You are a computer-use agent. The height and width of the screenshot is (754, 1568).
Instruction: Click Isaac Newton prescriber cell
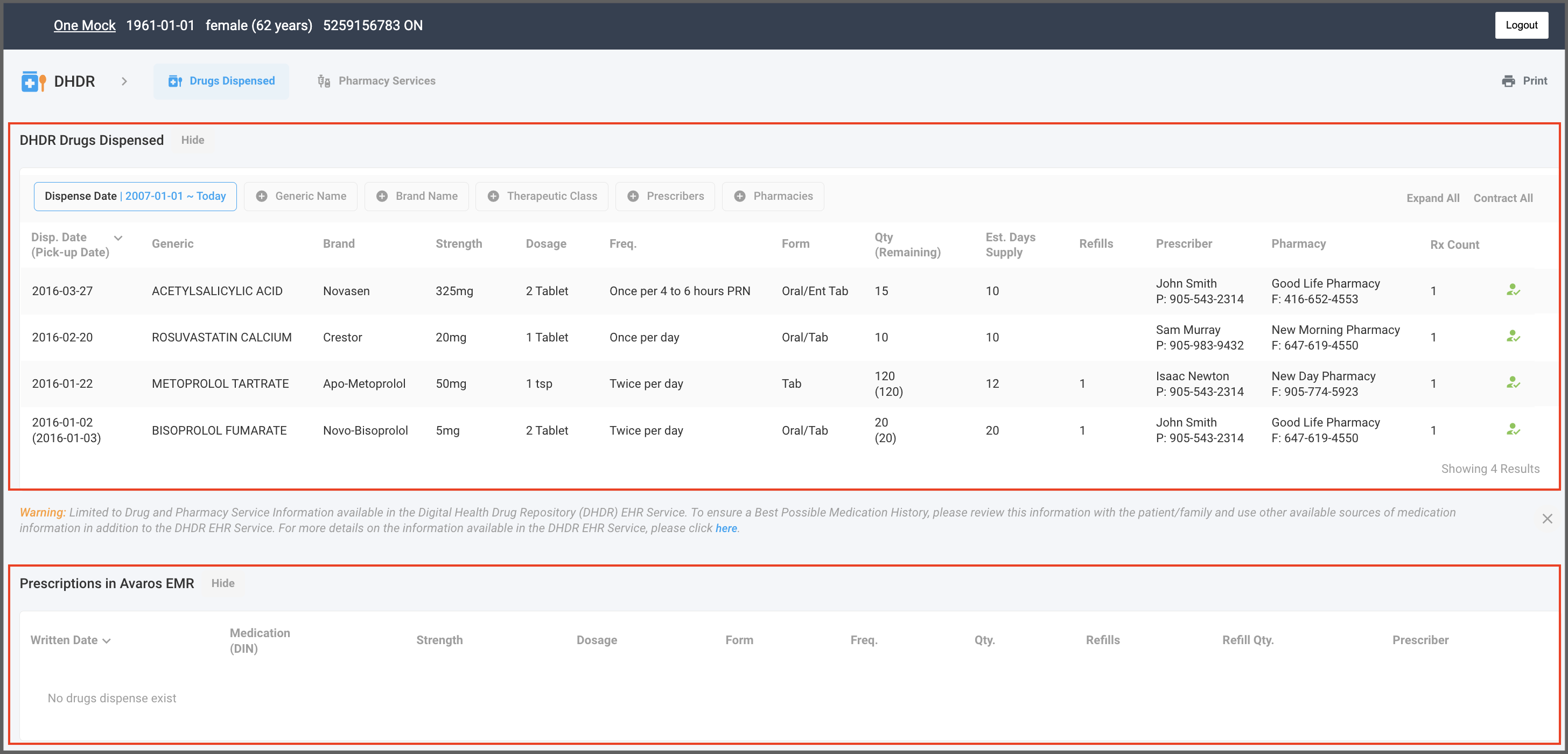click(1199, 383)
